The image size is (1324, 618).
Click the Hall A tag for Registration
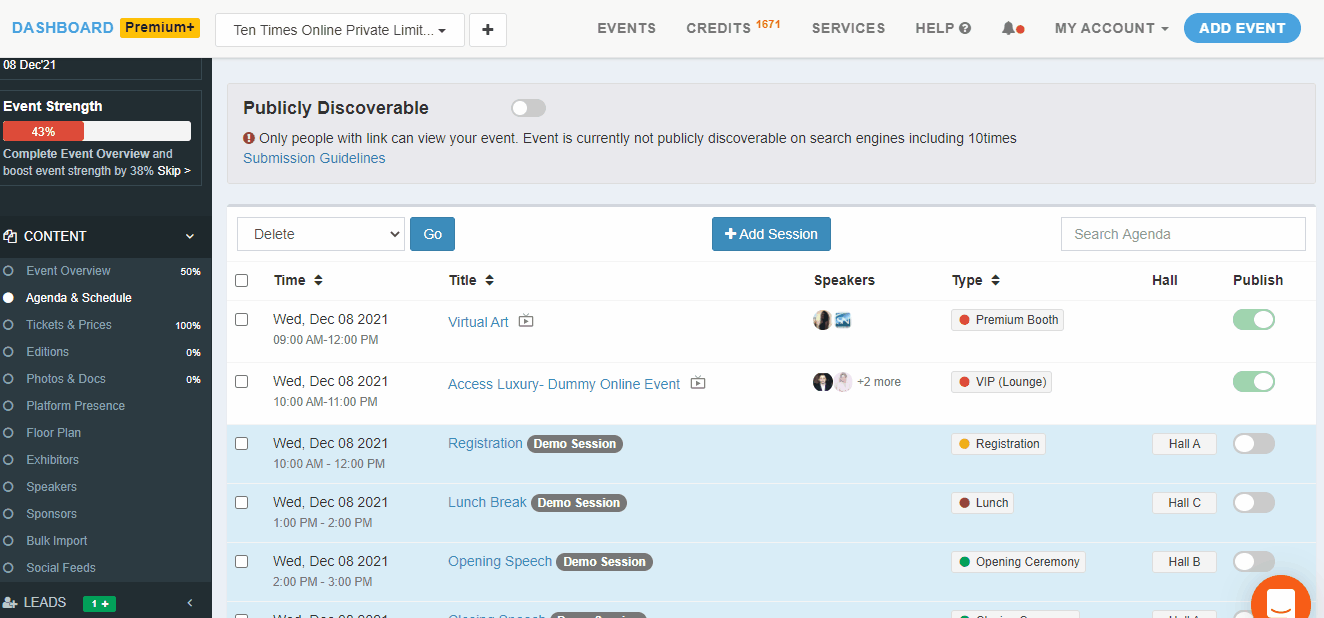1184,444
